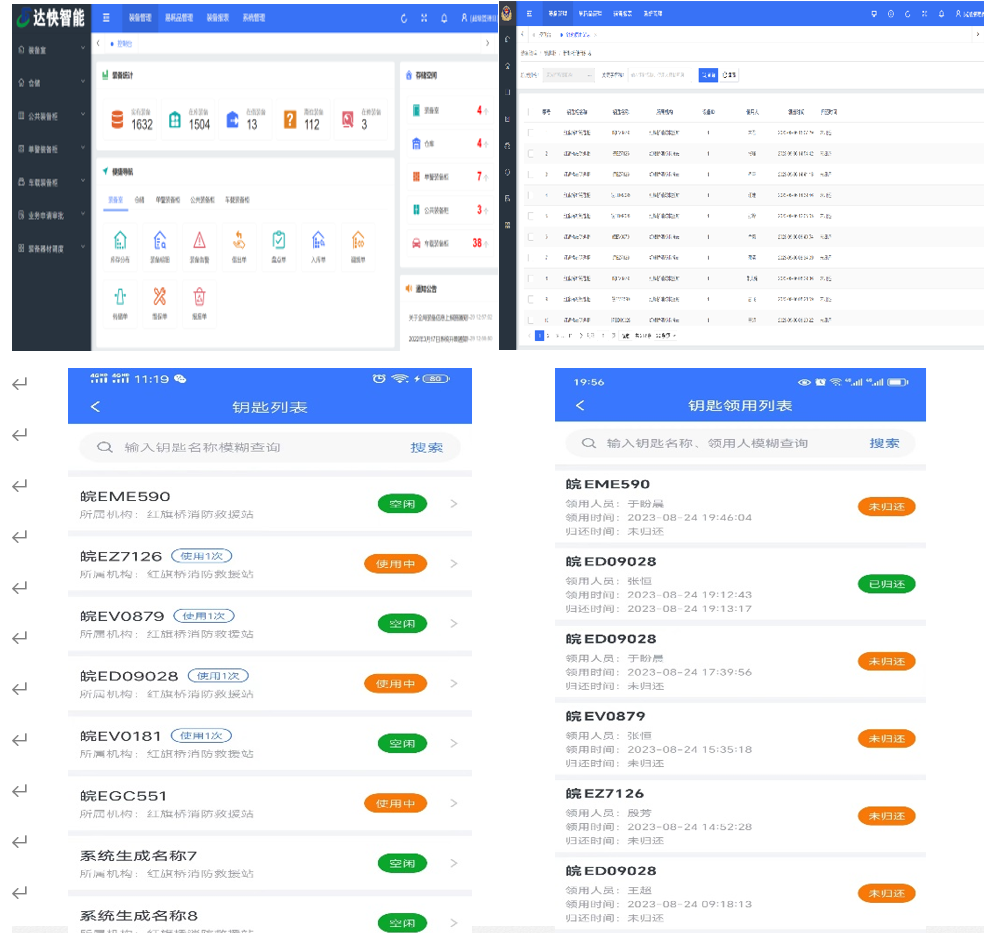984x933 pixels.
Task: Tap 搜索 in the 钥匙列表 screen
Action: click(x=427, y=448)
